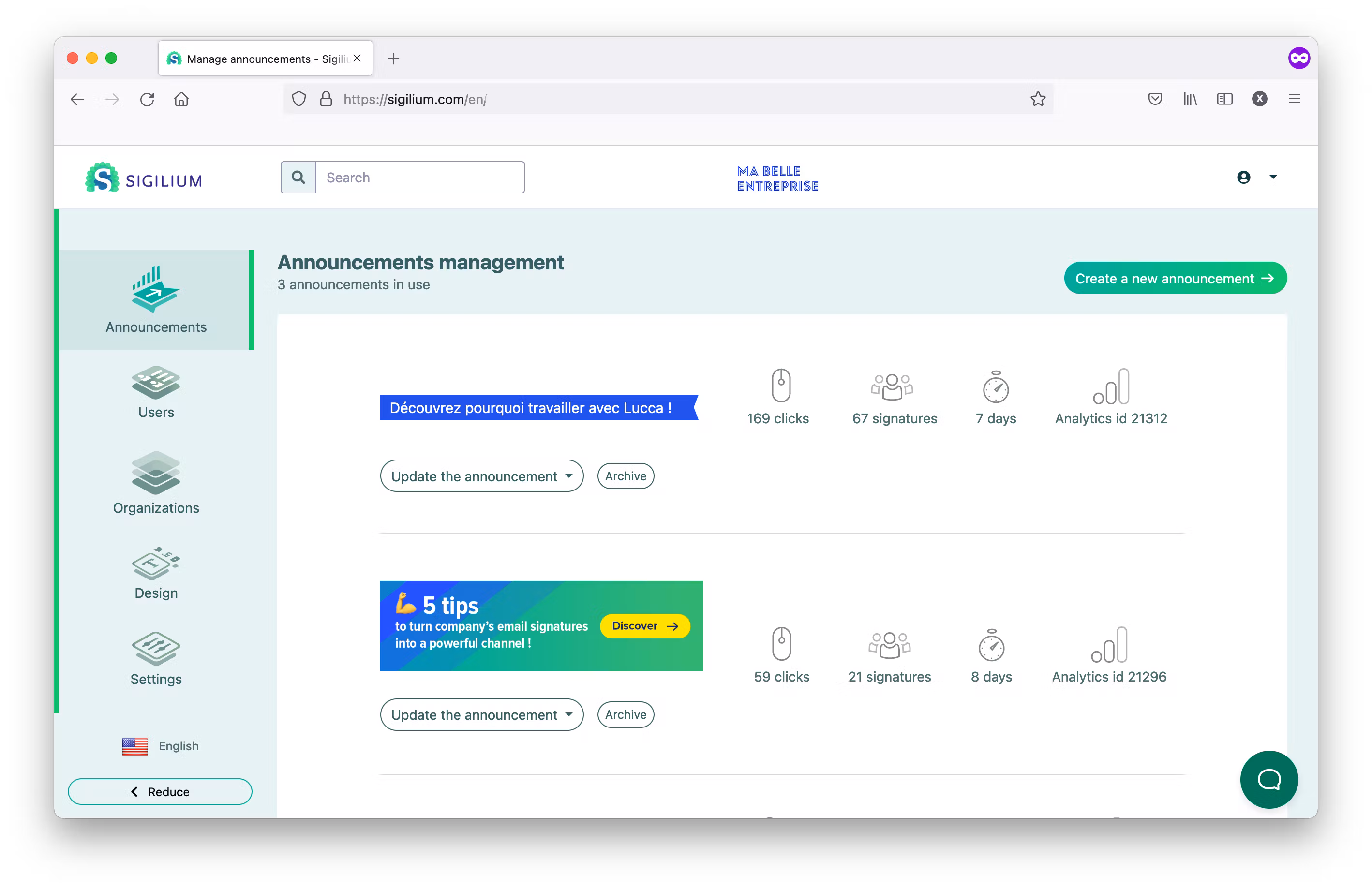Click the search magnifier icon
The image size is (1372, 890).
point(298,178)
